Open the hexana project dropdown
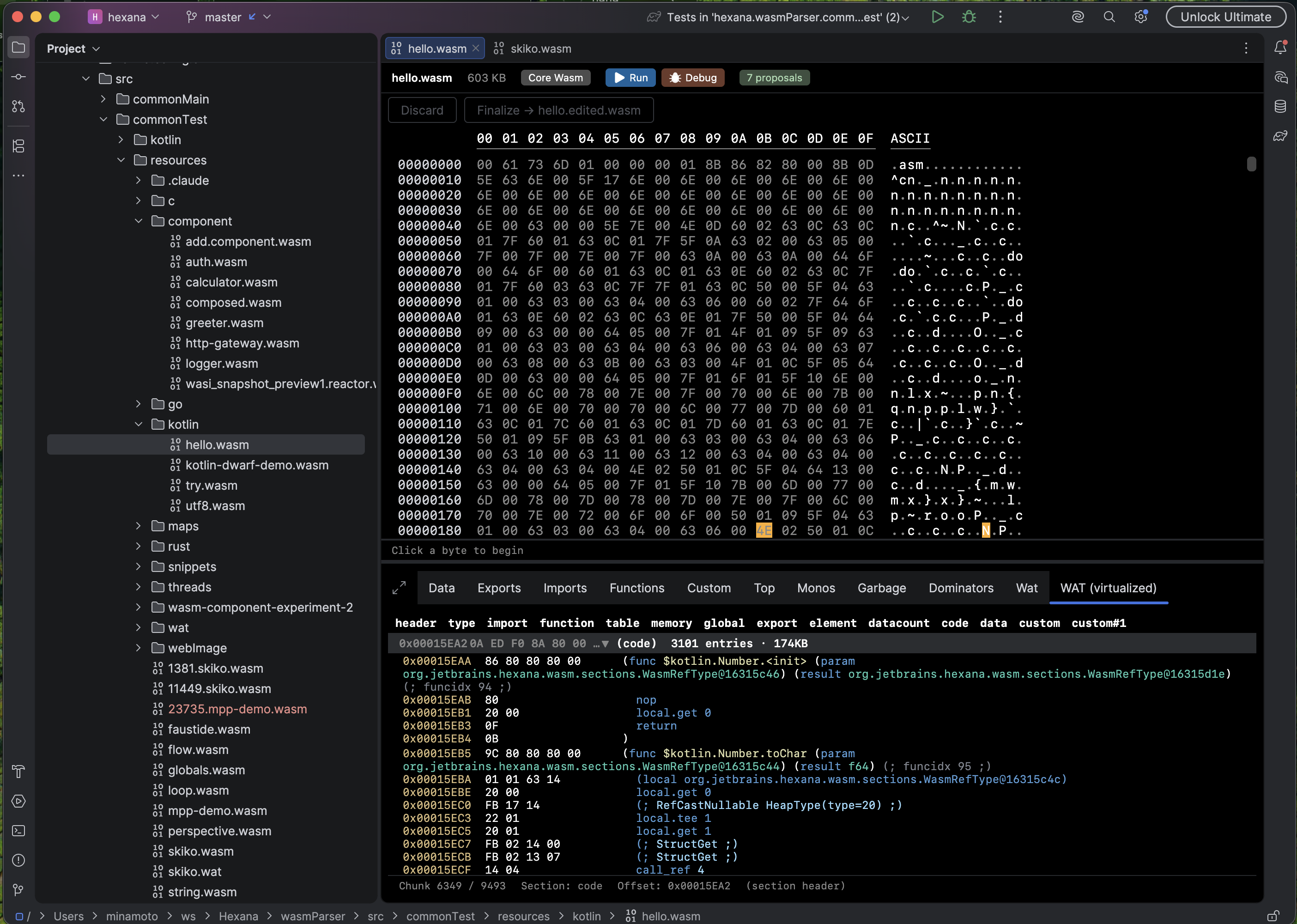The image size is (1297, 924). [x=124, y=17]
